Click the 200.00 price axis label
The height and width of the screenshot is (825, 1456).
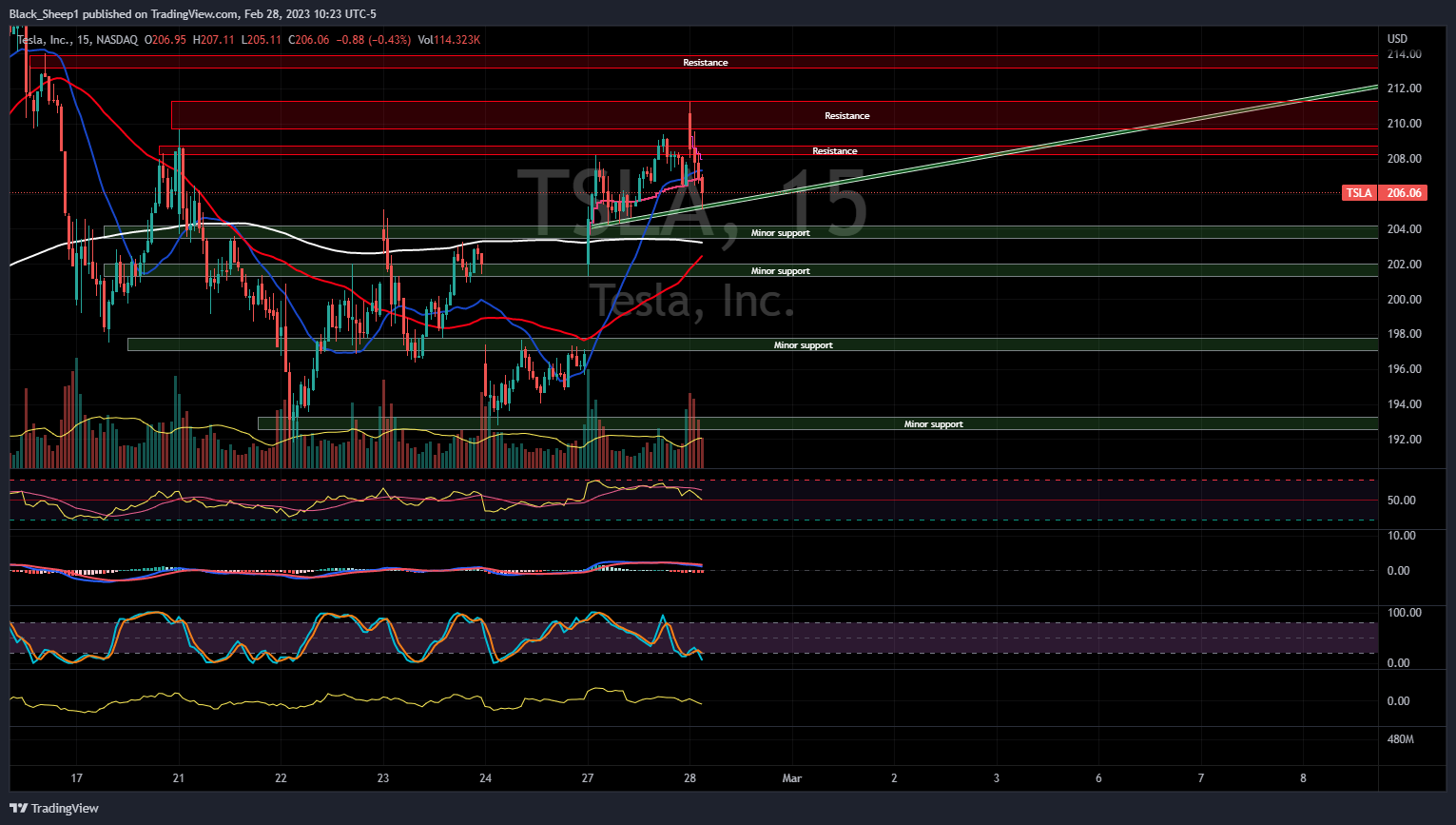[1404, 300]
